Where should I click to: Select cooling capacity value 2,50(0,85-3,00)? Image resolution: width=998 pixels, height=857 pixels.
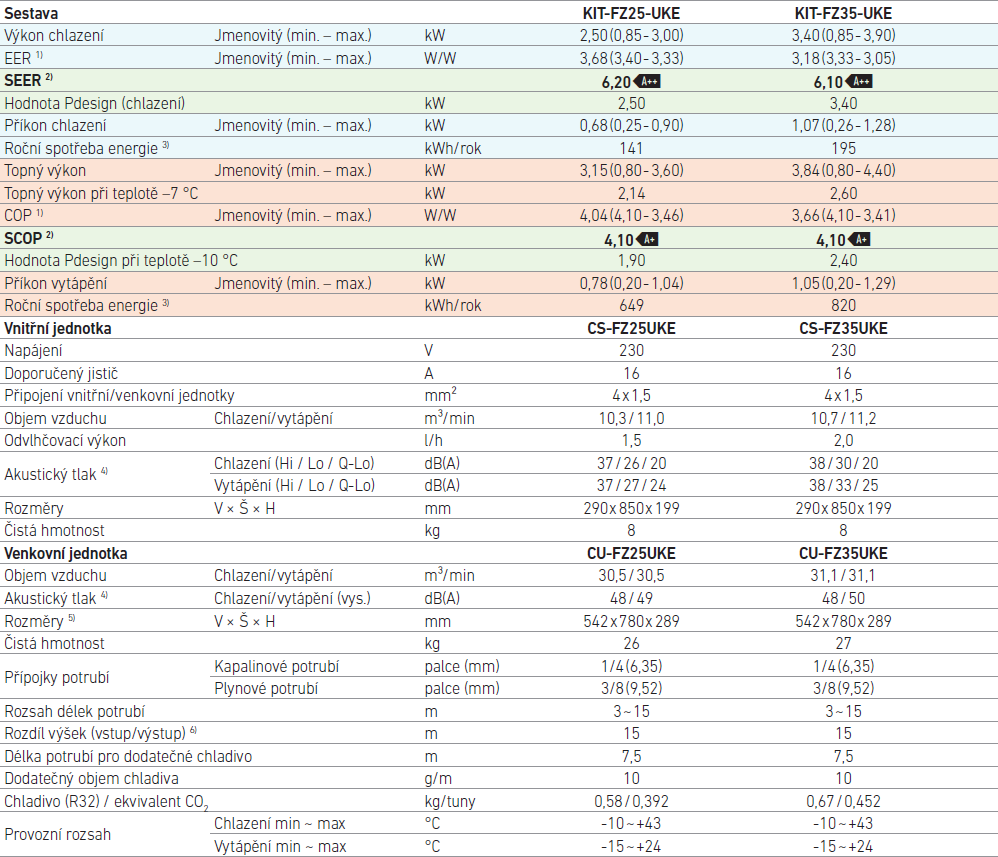pyautogui.click(x=631, y=36)
